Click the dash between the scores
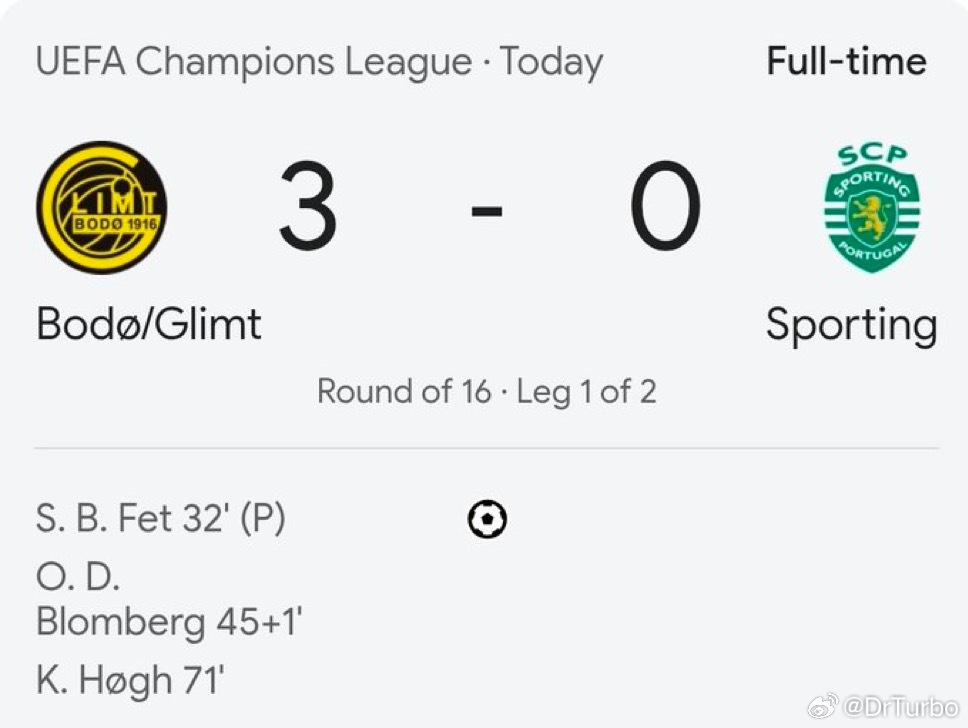This screenshot has width=968, height=728. coord(487,211)
